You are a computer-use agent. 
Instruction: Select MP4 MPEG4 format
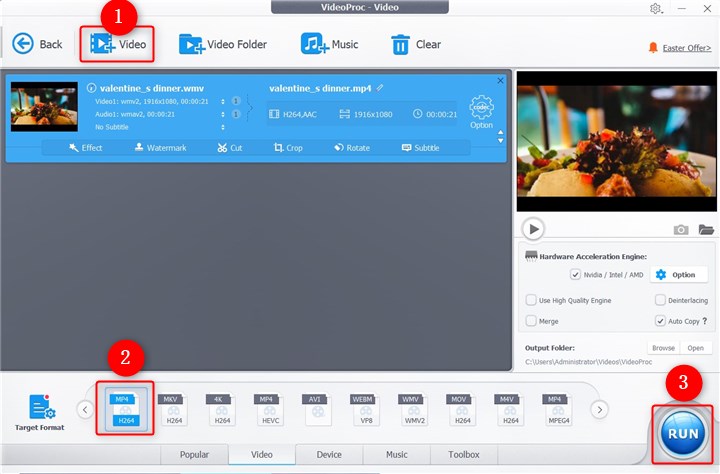(558, 409)
